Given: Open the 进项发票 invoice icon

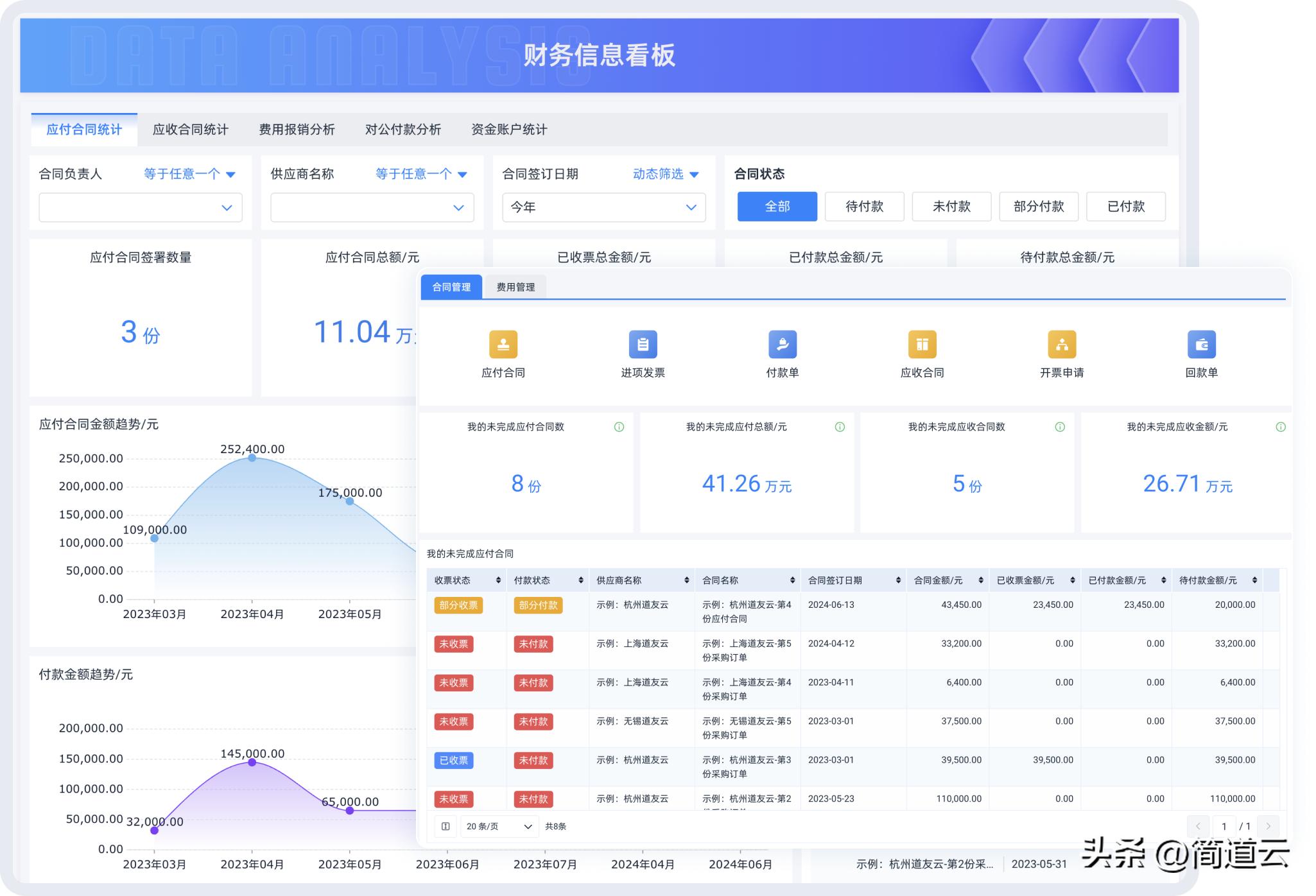Looking at the screenshot, I should (643, 345).
